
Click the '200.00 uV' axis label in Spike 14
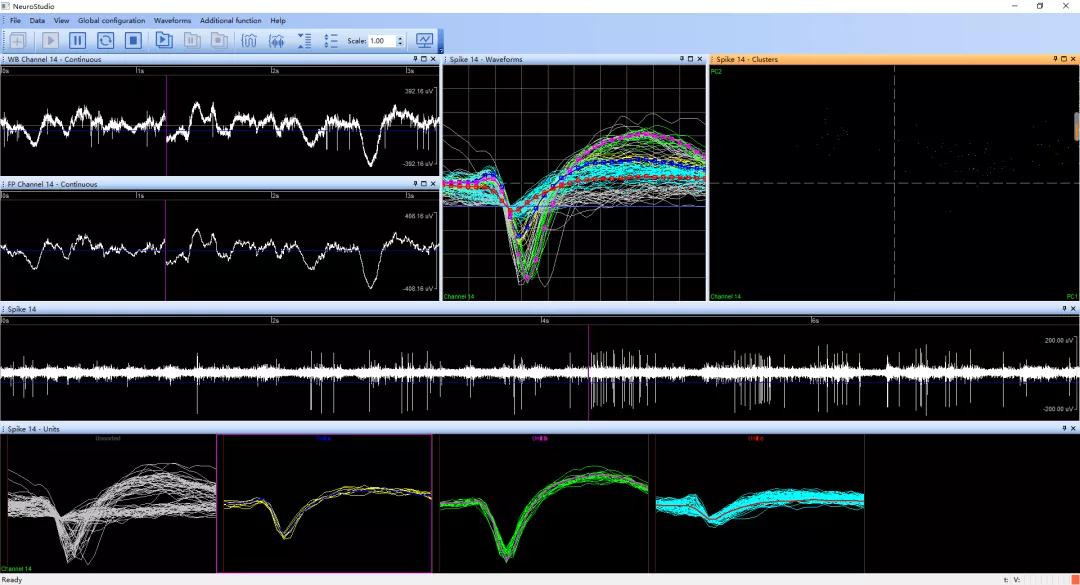pyautogui.click(x=1059, y=340)
